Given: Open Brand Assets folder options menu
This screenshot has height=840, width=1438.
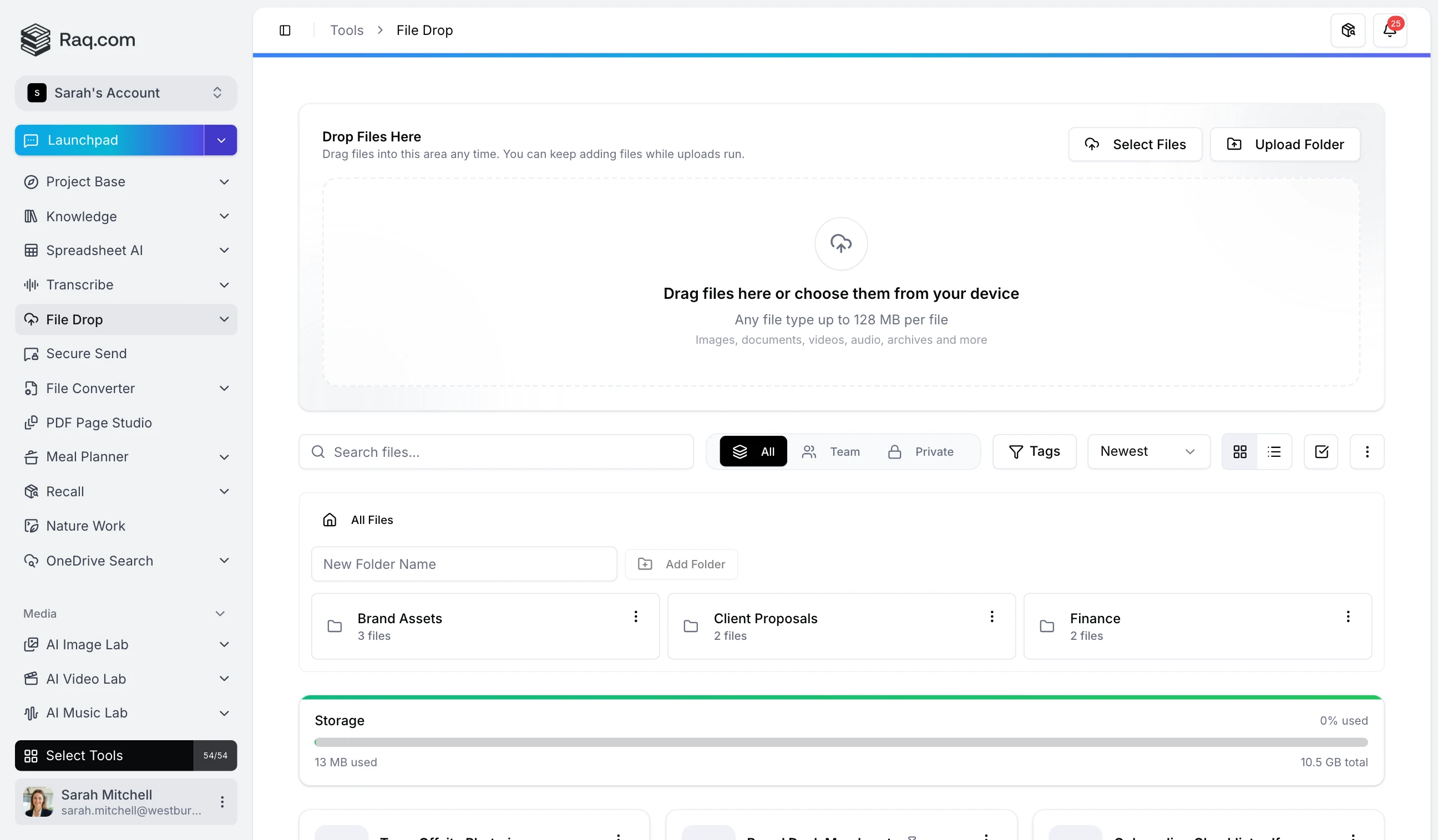Looking at the screenshot, I should point(636,617).
